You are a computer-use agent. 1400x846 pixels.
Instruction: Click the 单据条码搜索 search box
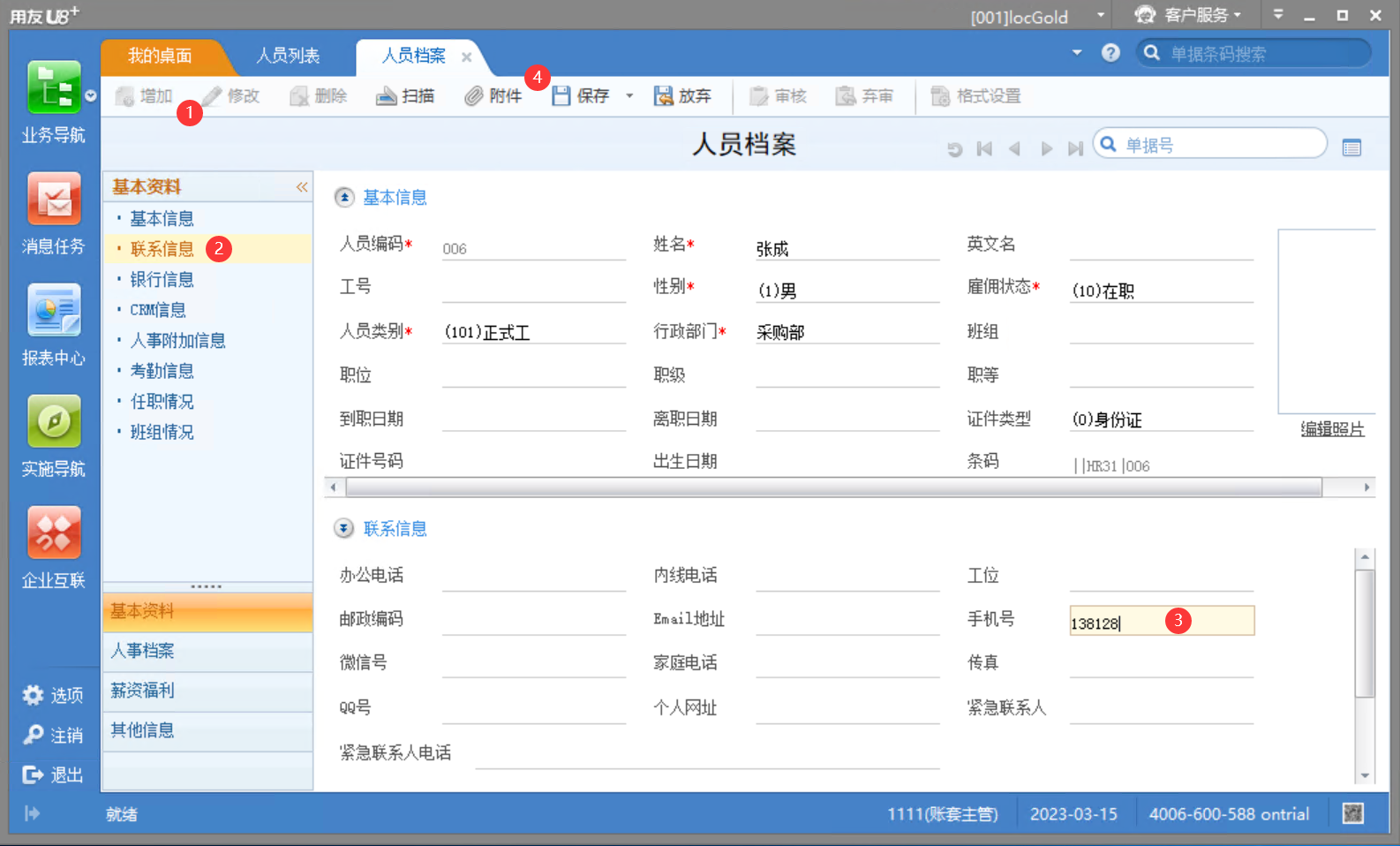point(1254,53)
